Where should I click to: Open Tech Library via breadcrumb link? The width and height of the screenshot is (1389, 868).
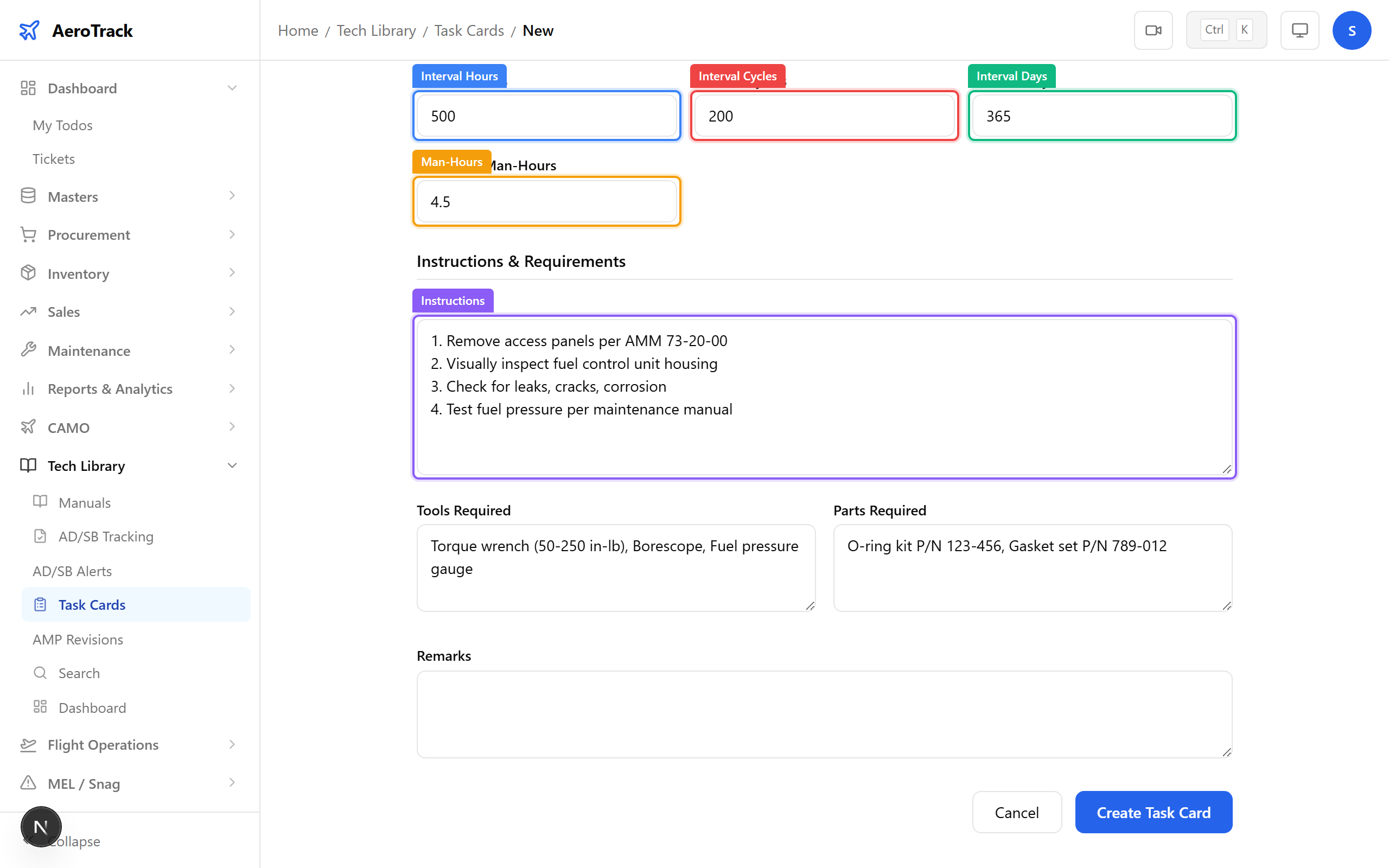376,30
